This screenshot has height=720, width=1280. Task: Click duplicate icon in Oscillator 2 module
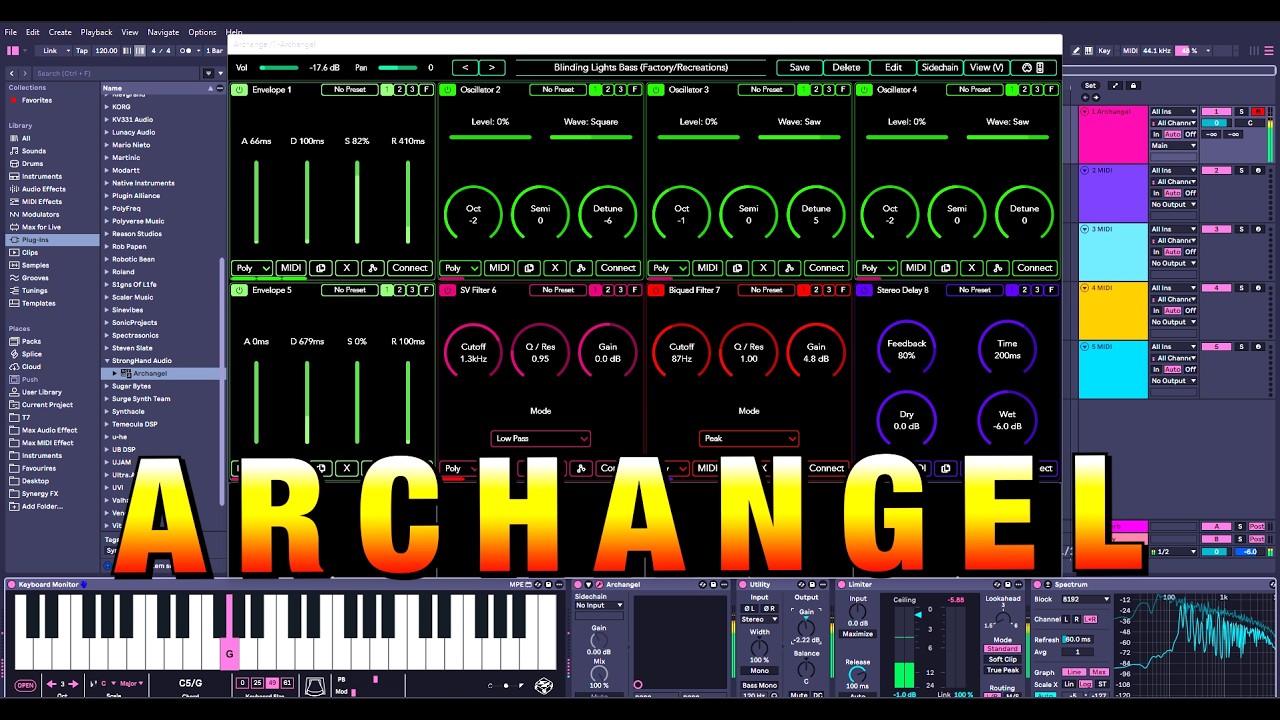point(529,268)
